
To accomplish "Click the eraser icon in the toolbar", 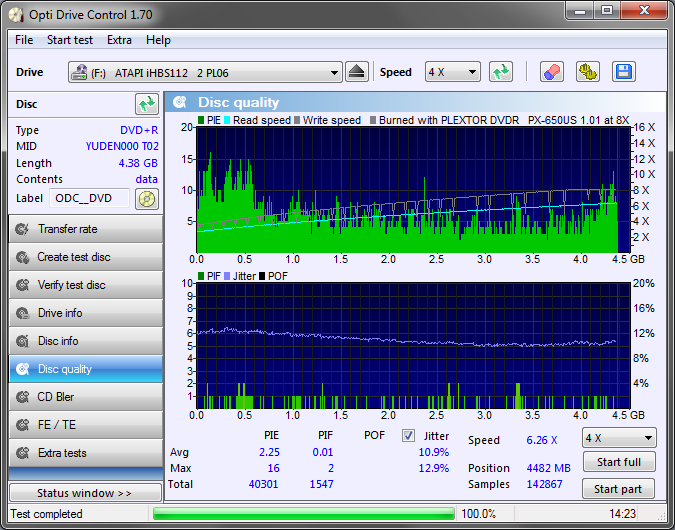I will [551, 72].
